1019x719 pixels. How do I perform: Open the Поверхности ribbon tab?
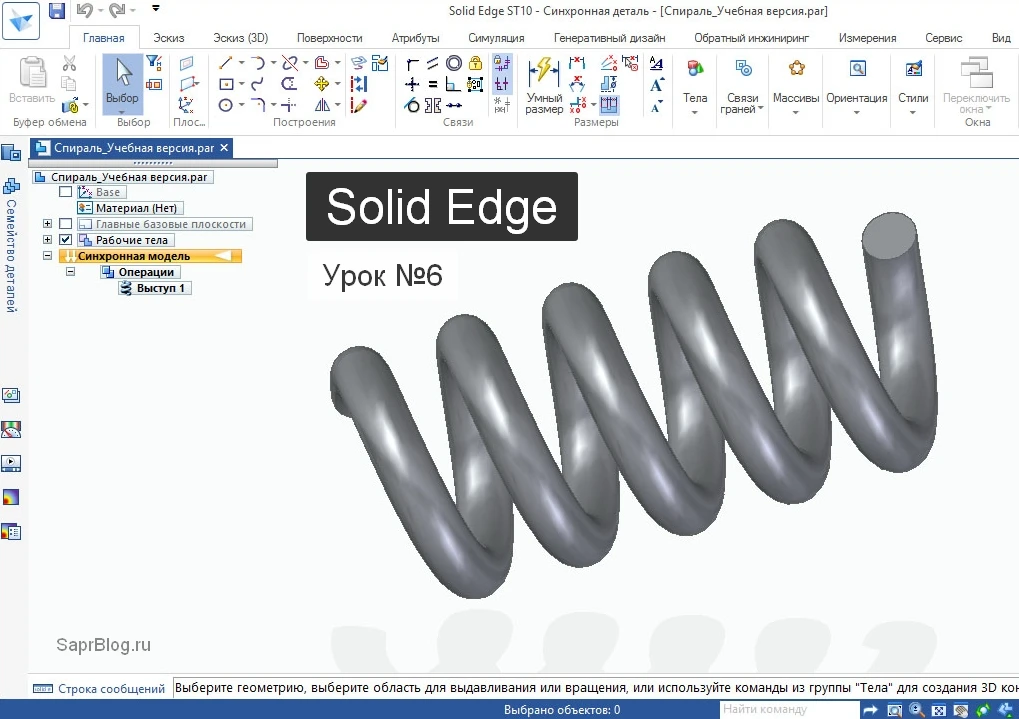[329, 38]
